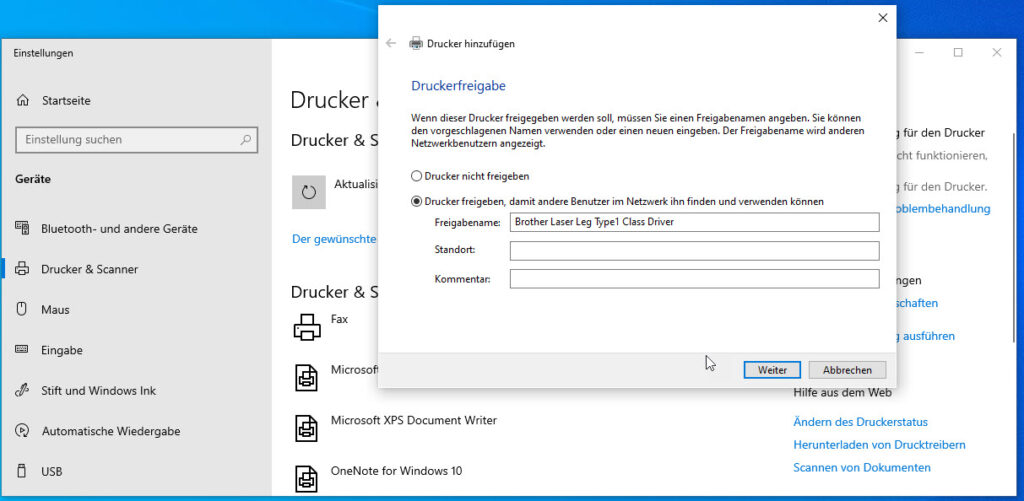Open 'Bluetooth- und andere Geräte' settings

coord(119,229)
